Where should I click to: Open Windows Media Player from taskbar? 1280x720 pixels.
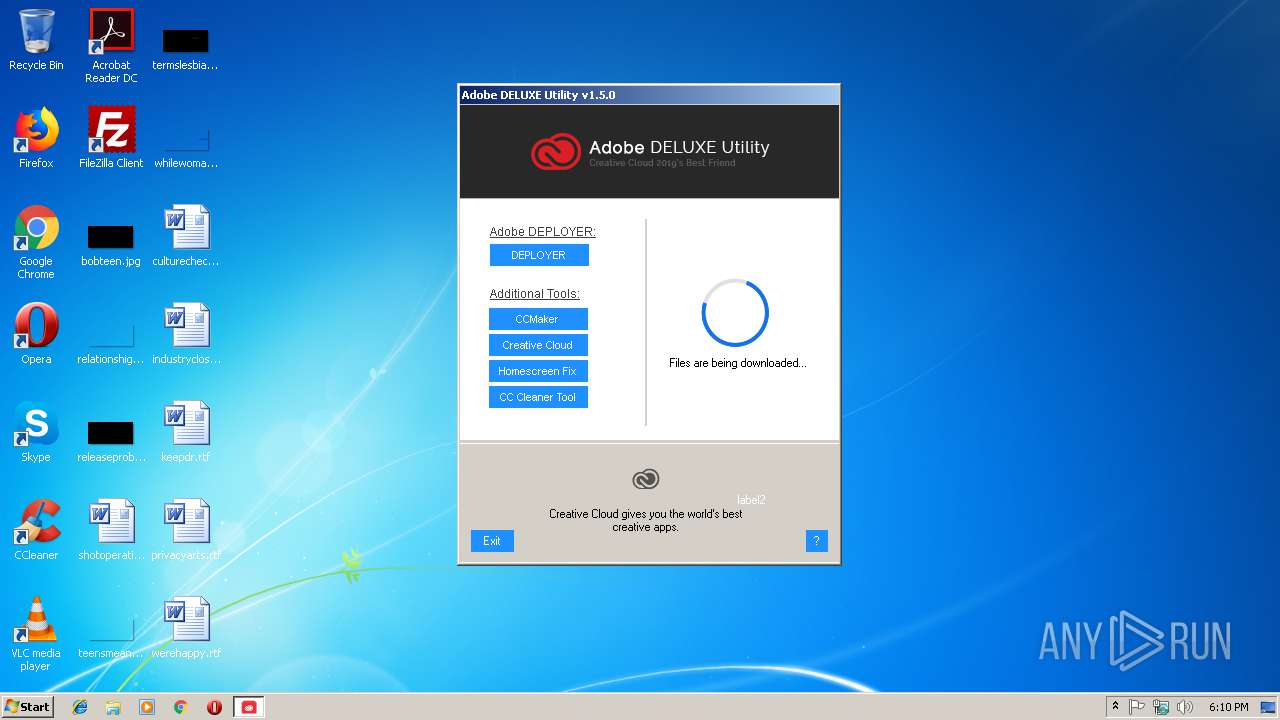(x=147, y=707)
